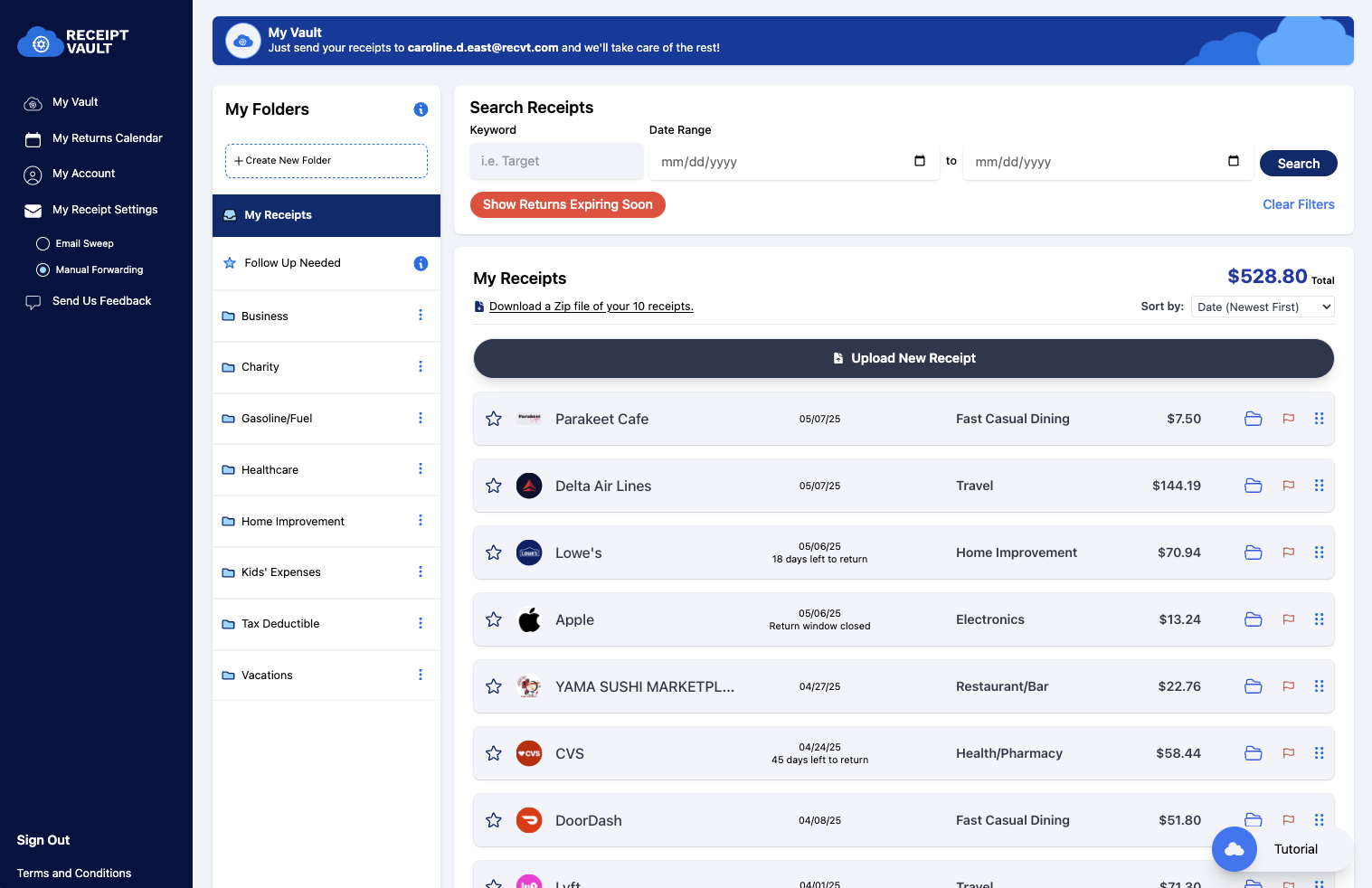Screen dimensions: 1372x888
Task: Open the start date calendar picker
Action: (x=920, y=161)
